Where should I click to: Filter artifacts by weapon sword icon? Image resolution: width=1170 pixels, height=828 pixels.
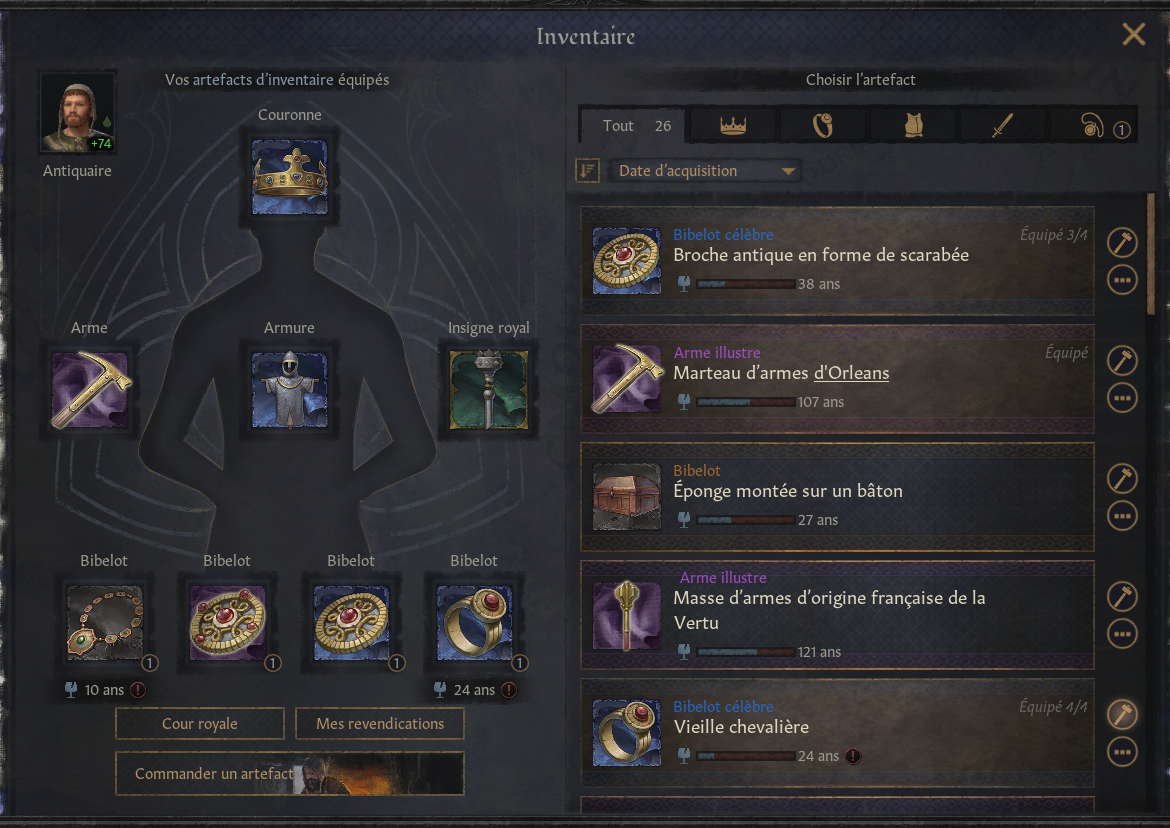point(1003,126)
